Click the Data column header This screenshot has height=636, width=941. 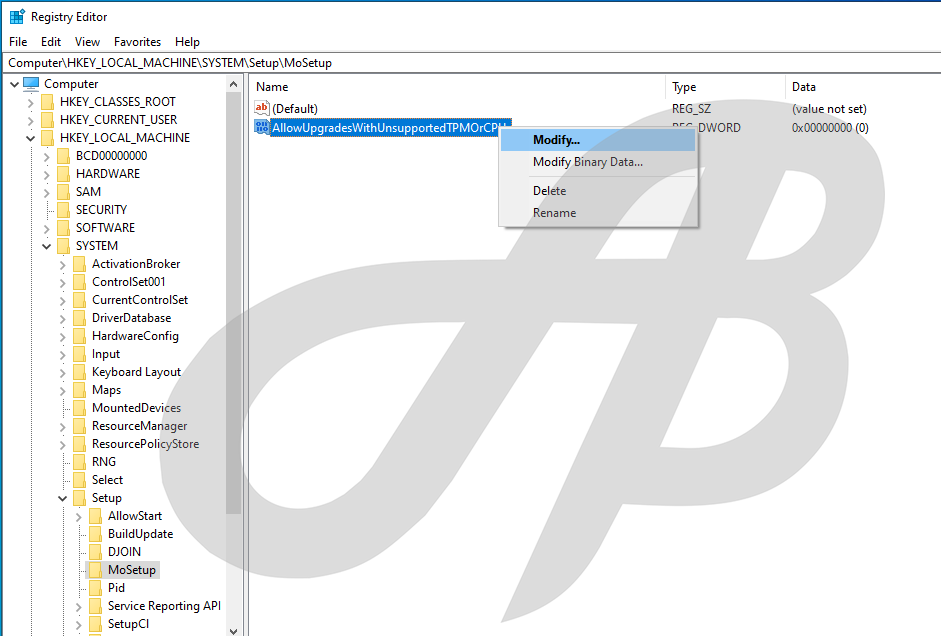(863, 87)
